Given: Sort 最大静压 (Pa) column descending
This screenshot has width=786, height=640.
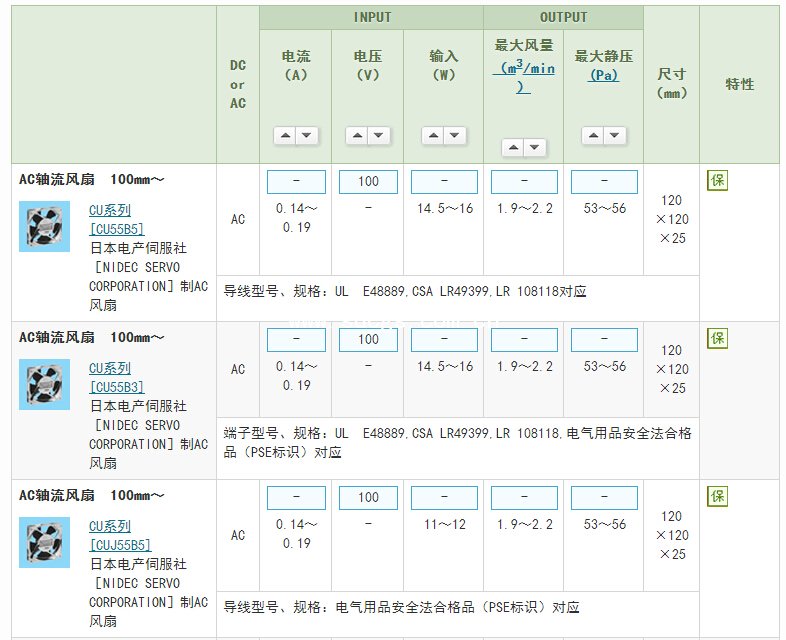Looking at the screenshot, I should [x=615, y=135].
